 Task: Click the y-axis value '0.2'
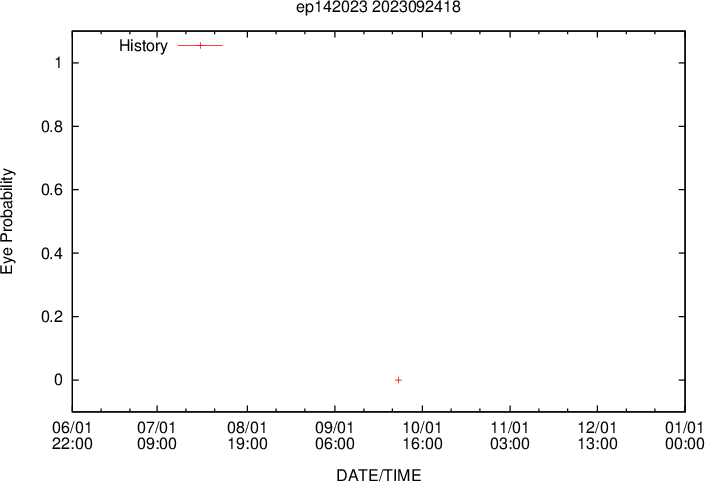click(52, 317)
